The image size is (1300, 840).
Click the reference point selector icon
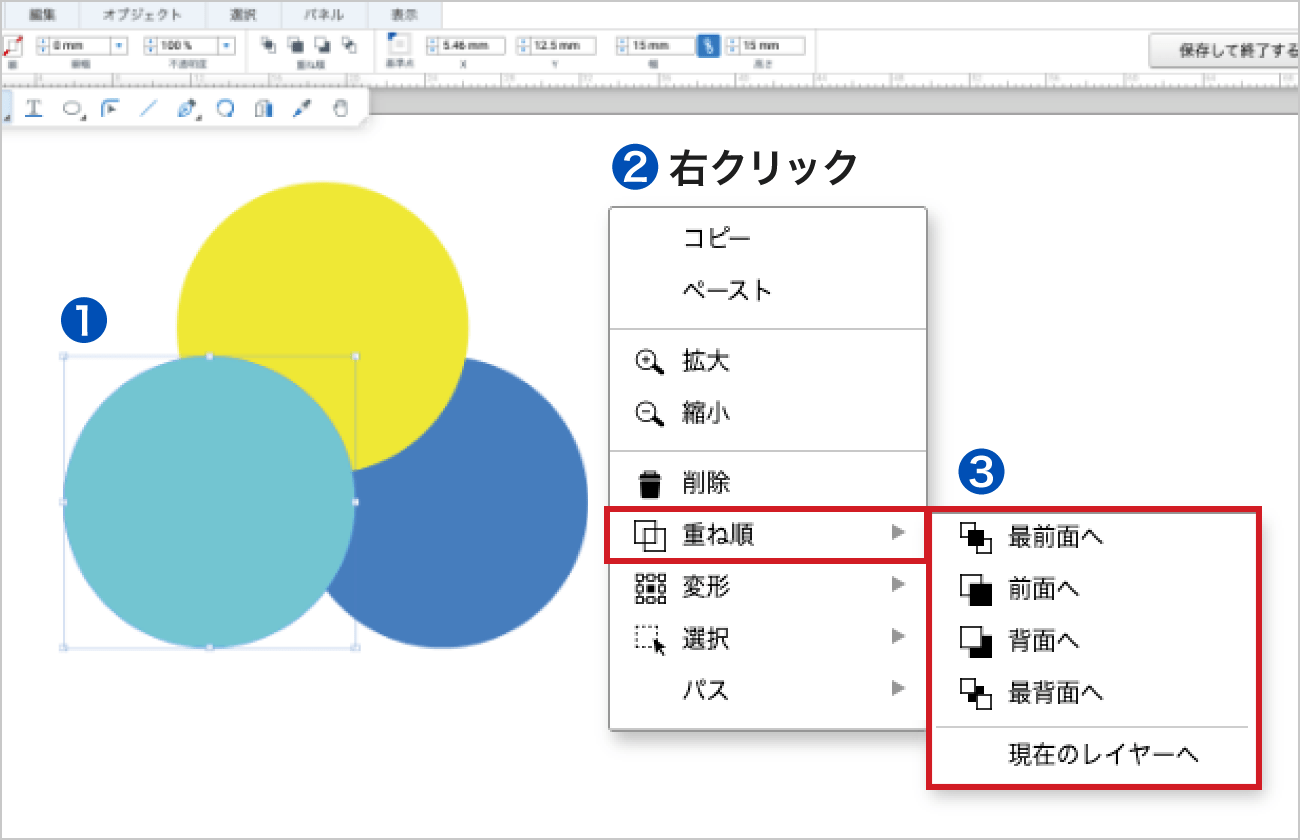[399, 45]
